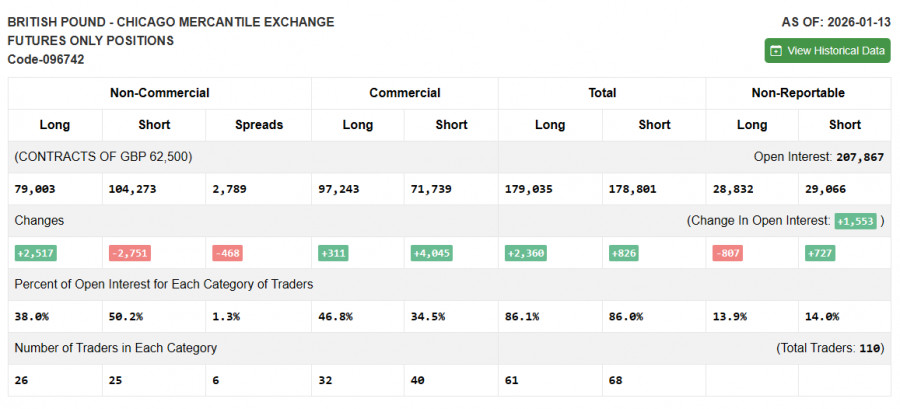Click the red -2,751 change badge
The image size is (900, 409).
(130, 253)
